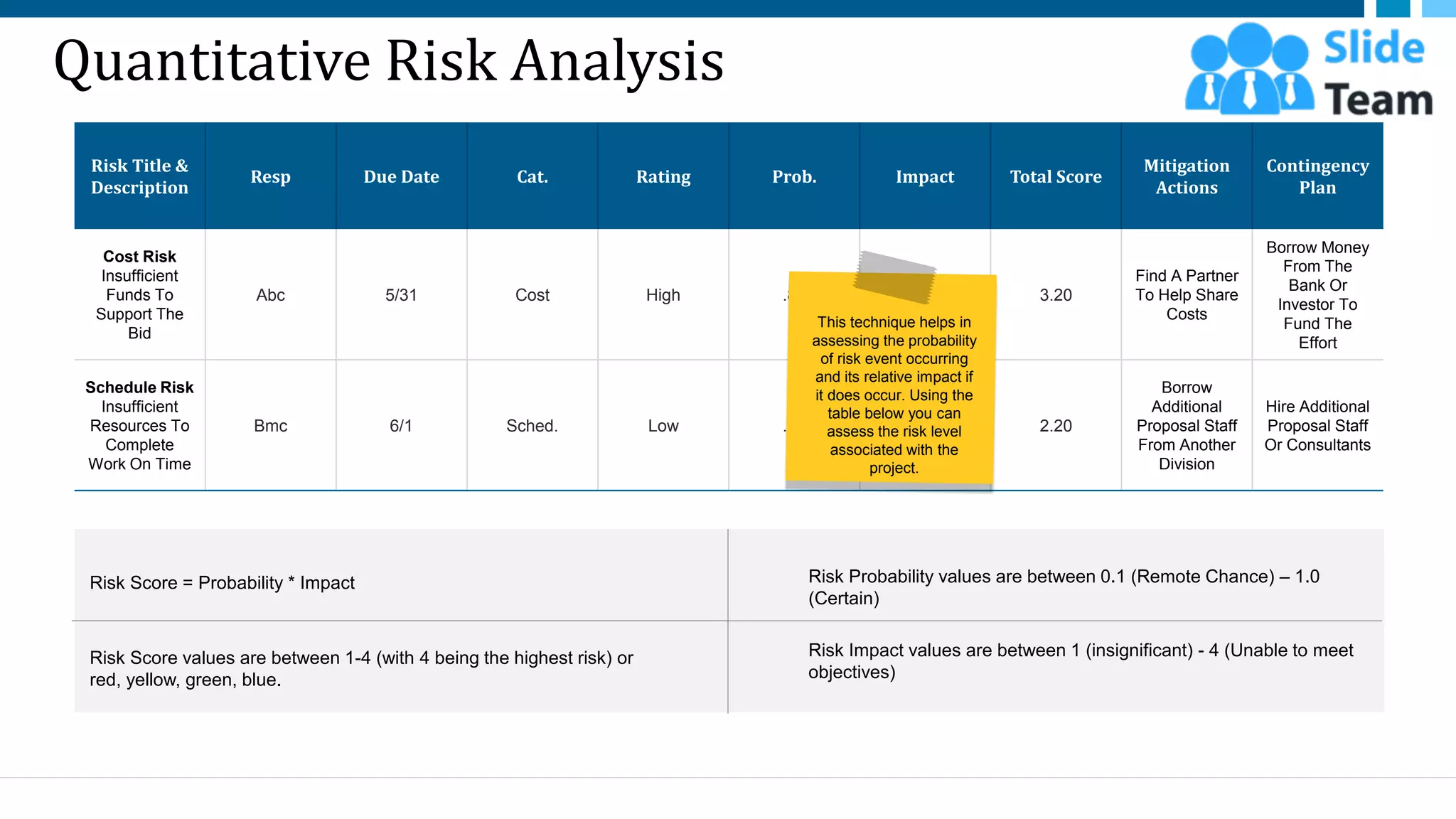Viewport: 1456px width, 819px height.
Task: Click the Total Score column header
Action: click(1056, 176)
